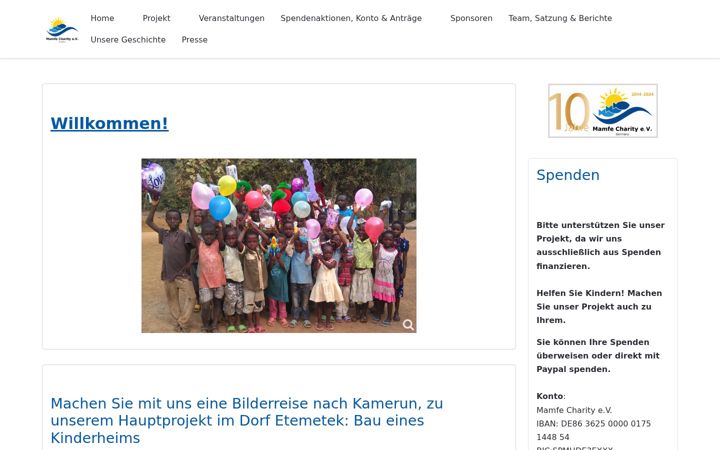Click the Willkommen! heading link
Image resolution: width=720 pixels, height=450 pixels.
109,124
